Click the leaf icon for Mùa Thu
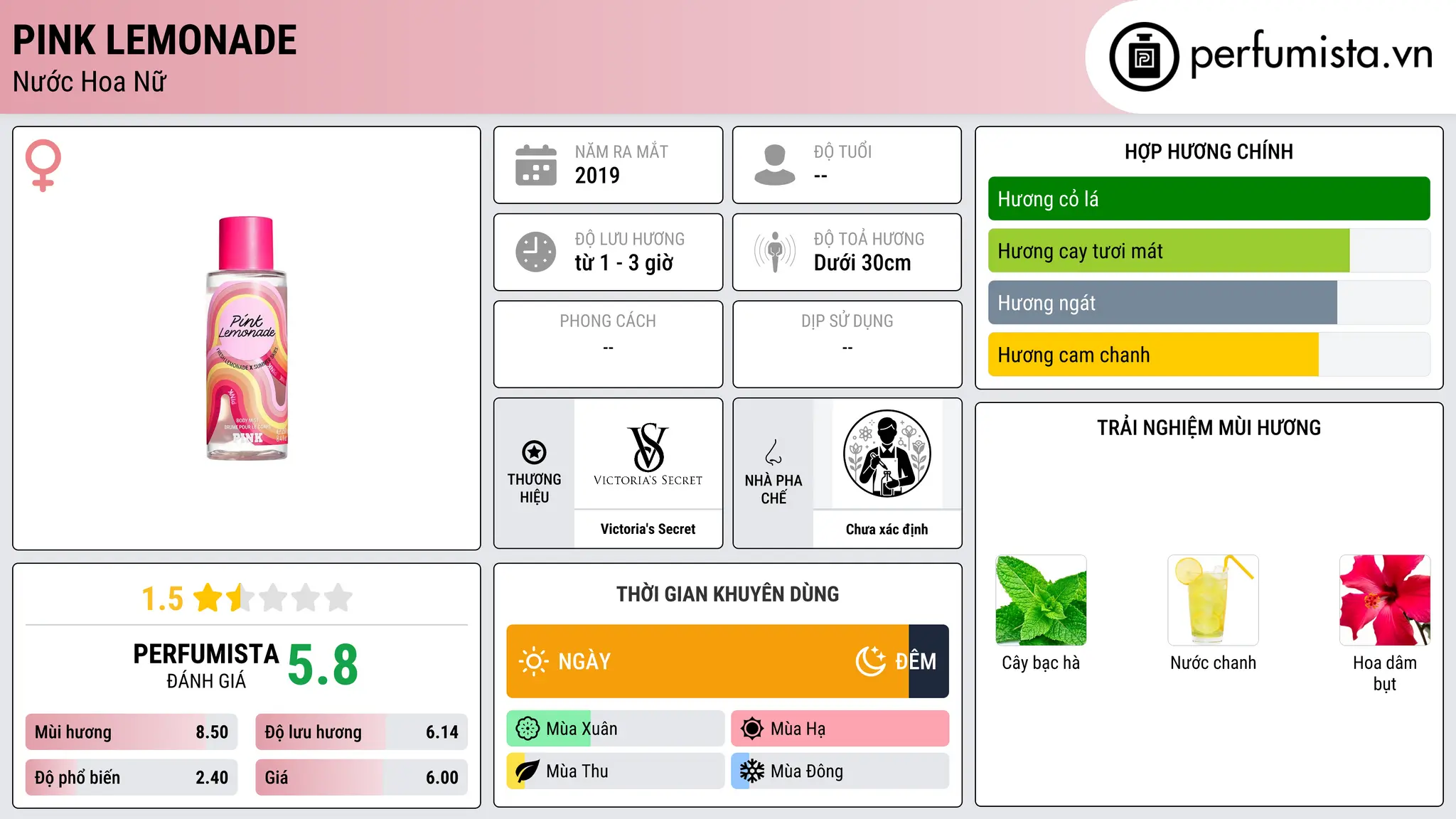Viewport: 1456px width, 819px height. (x=528, y=771)
